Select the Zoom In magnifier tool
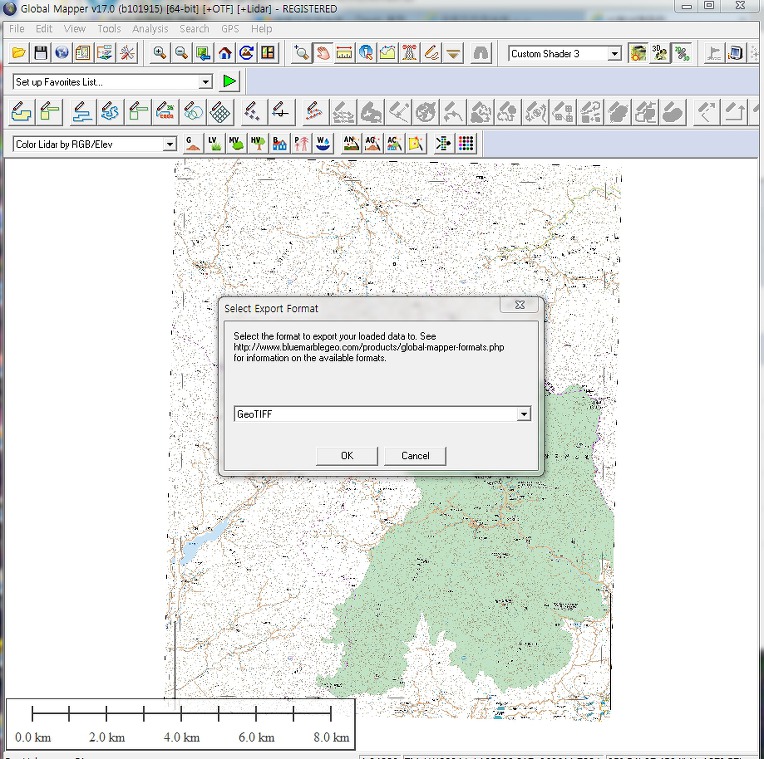Screen dimensions: 764x759 pyautogui.click(x=159, y=53)
